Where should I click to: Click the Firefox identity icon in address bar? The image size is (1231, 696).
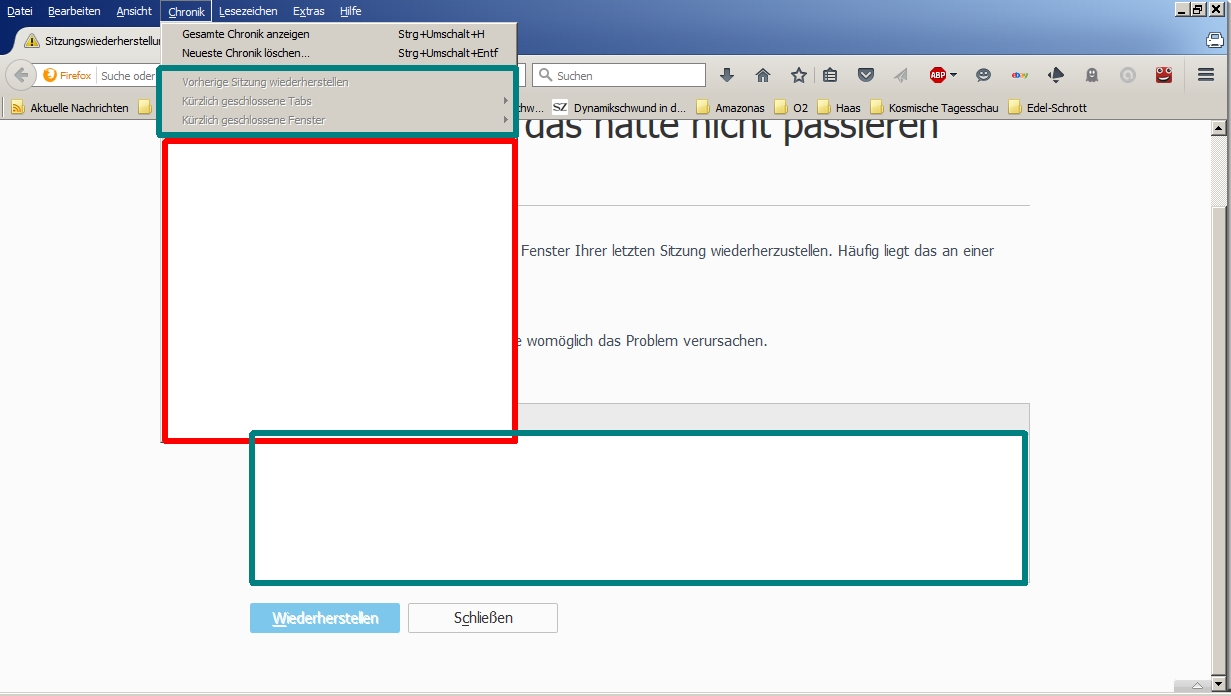tap(67, 75)
